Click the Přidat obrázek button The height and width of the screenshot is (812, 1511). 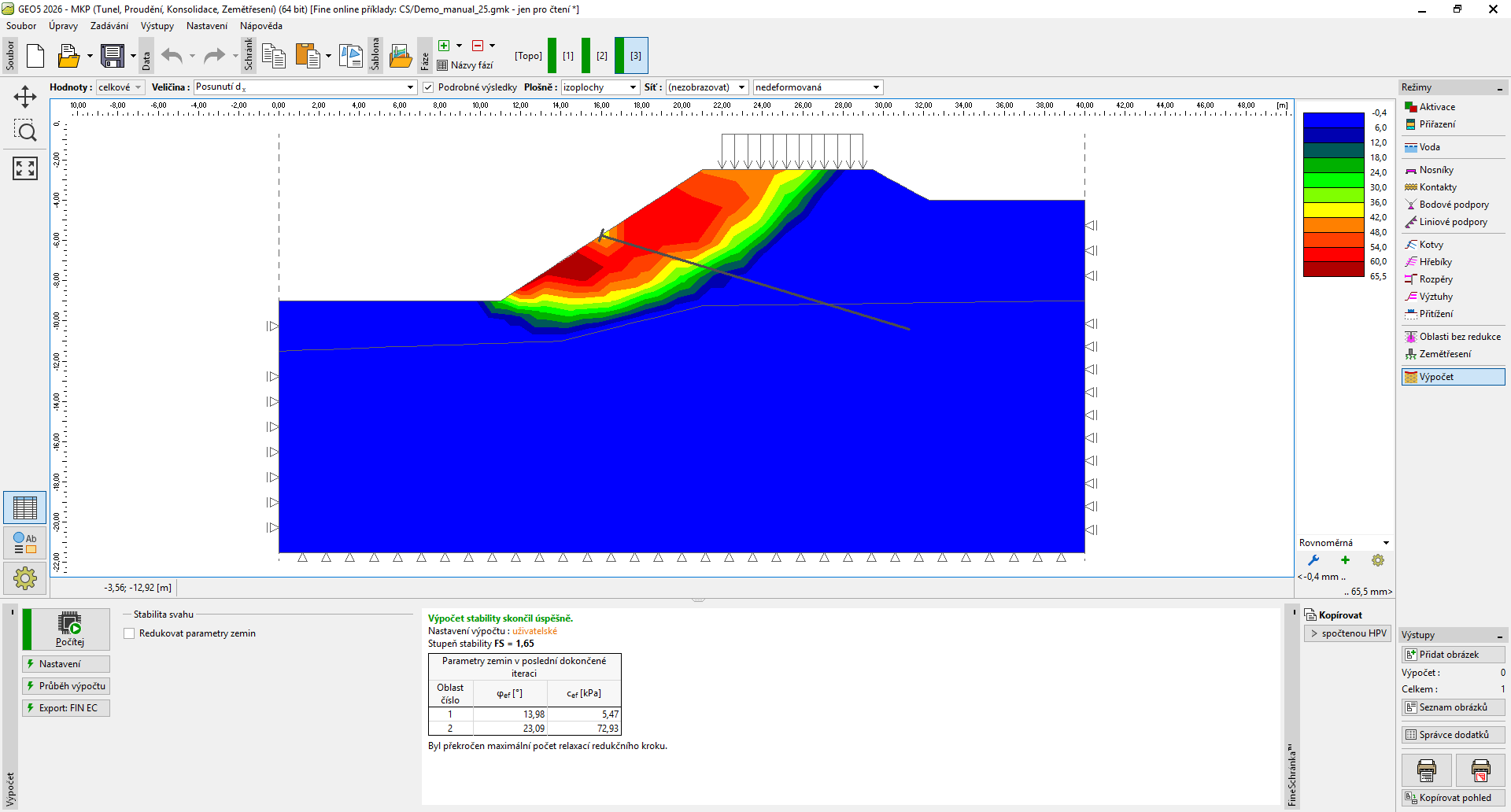(1453, 655)
